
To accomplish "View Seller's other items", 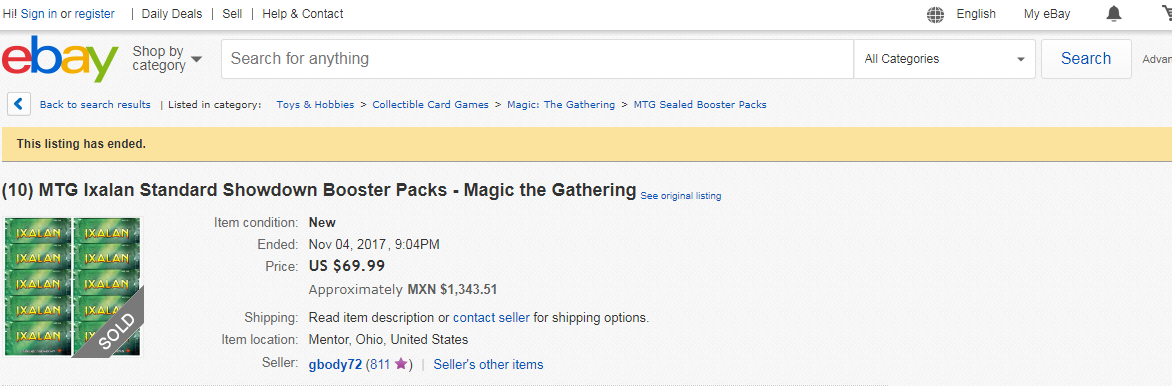I will click(488, 364).
